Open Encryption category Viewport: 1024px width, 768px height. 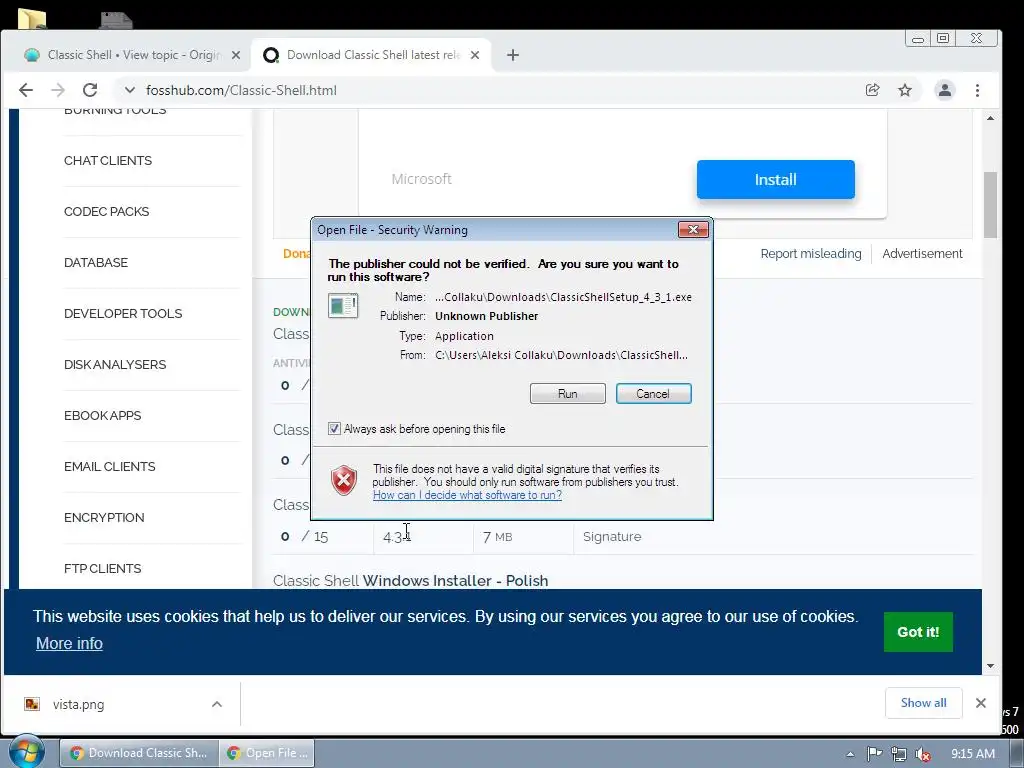coord(104,517)
